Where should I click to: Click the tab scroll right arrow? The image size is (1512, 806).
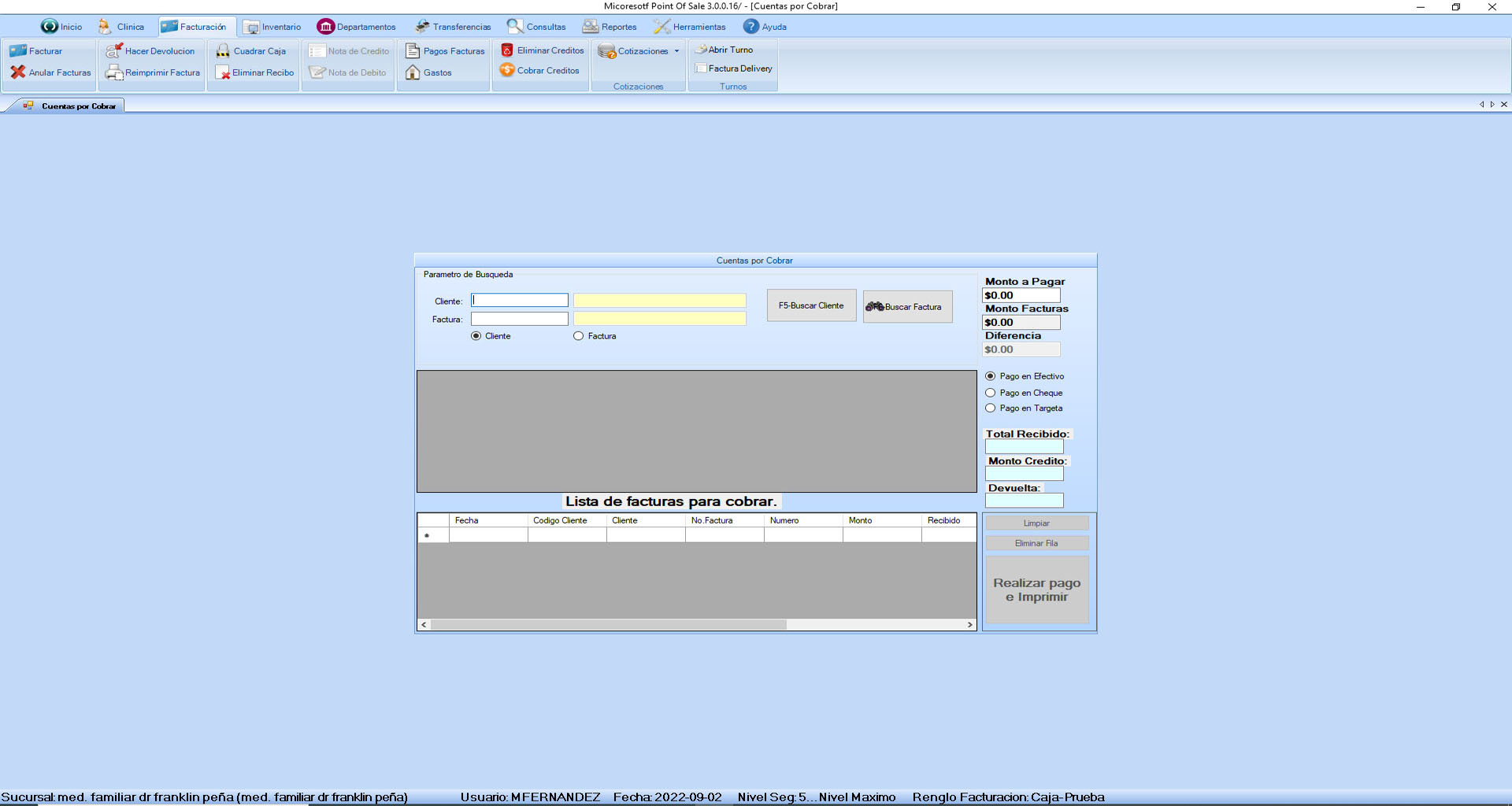[x=1492, y=105]
